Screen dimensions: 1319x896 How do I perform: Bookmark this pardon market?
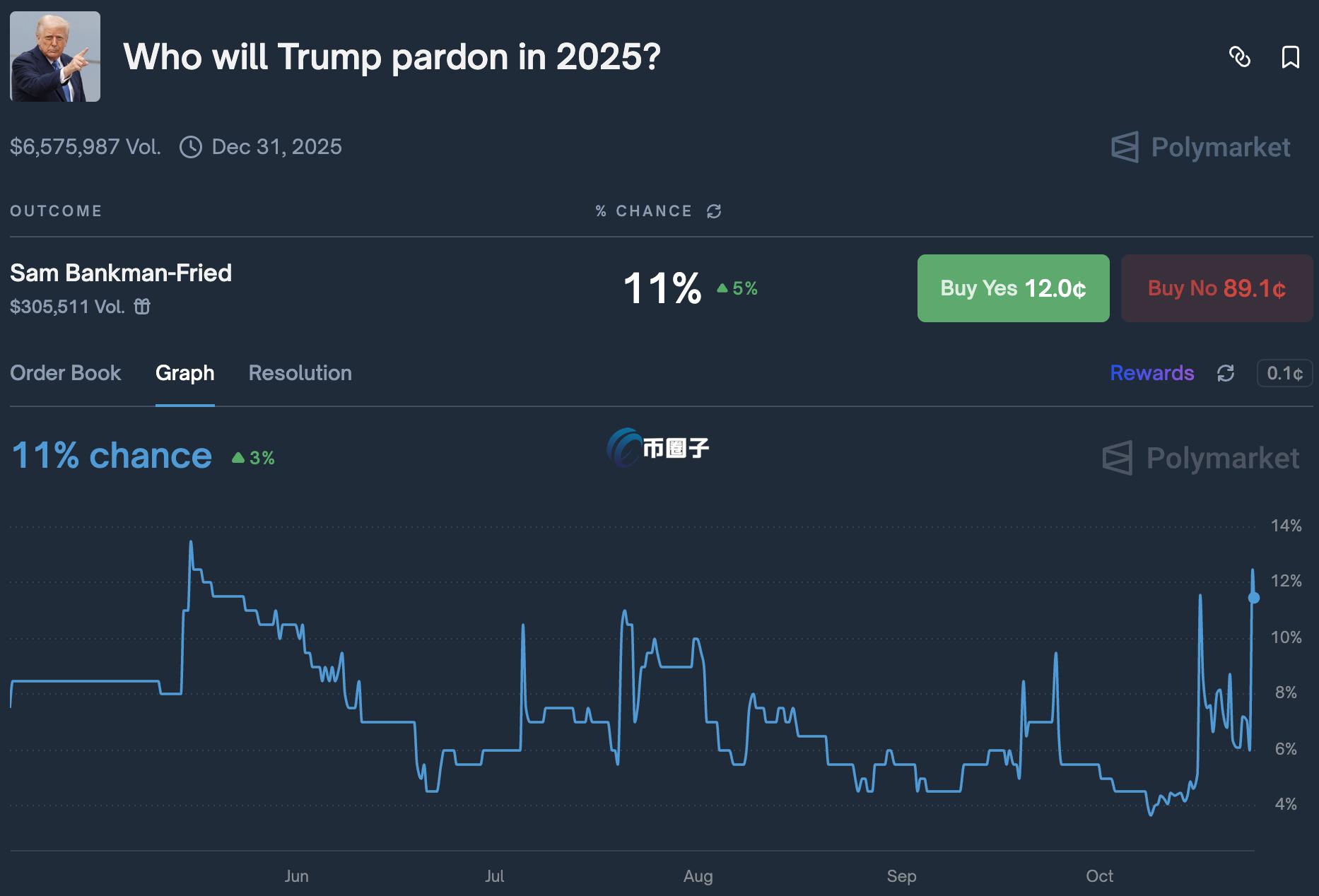coord(1290,57)
